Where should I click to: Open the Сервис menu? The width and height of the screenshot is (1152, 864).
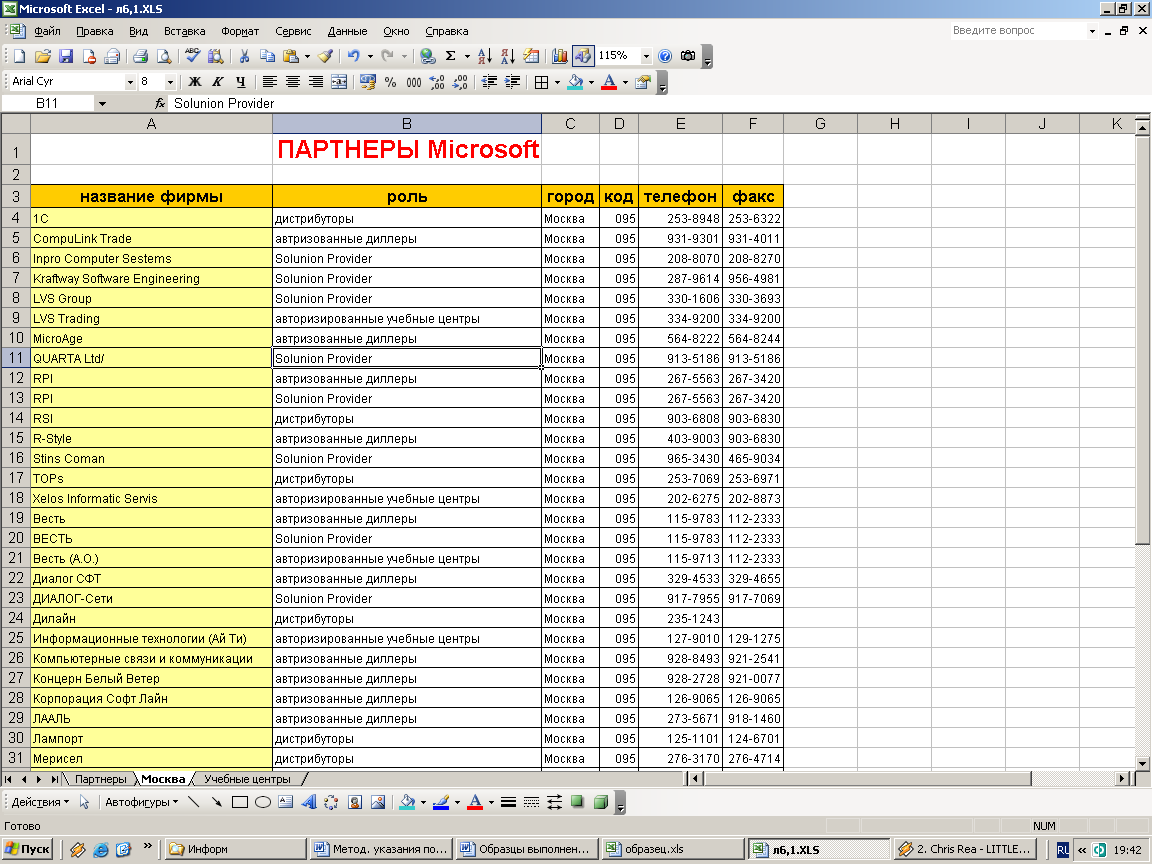point(293,31)
